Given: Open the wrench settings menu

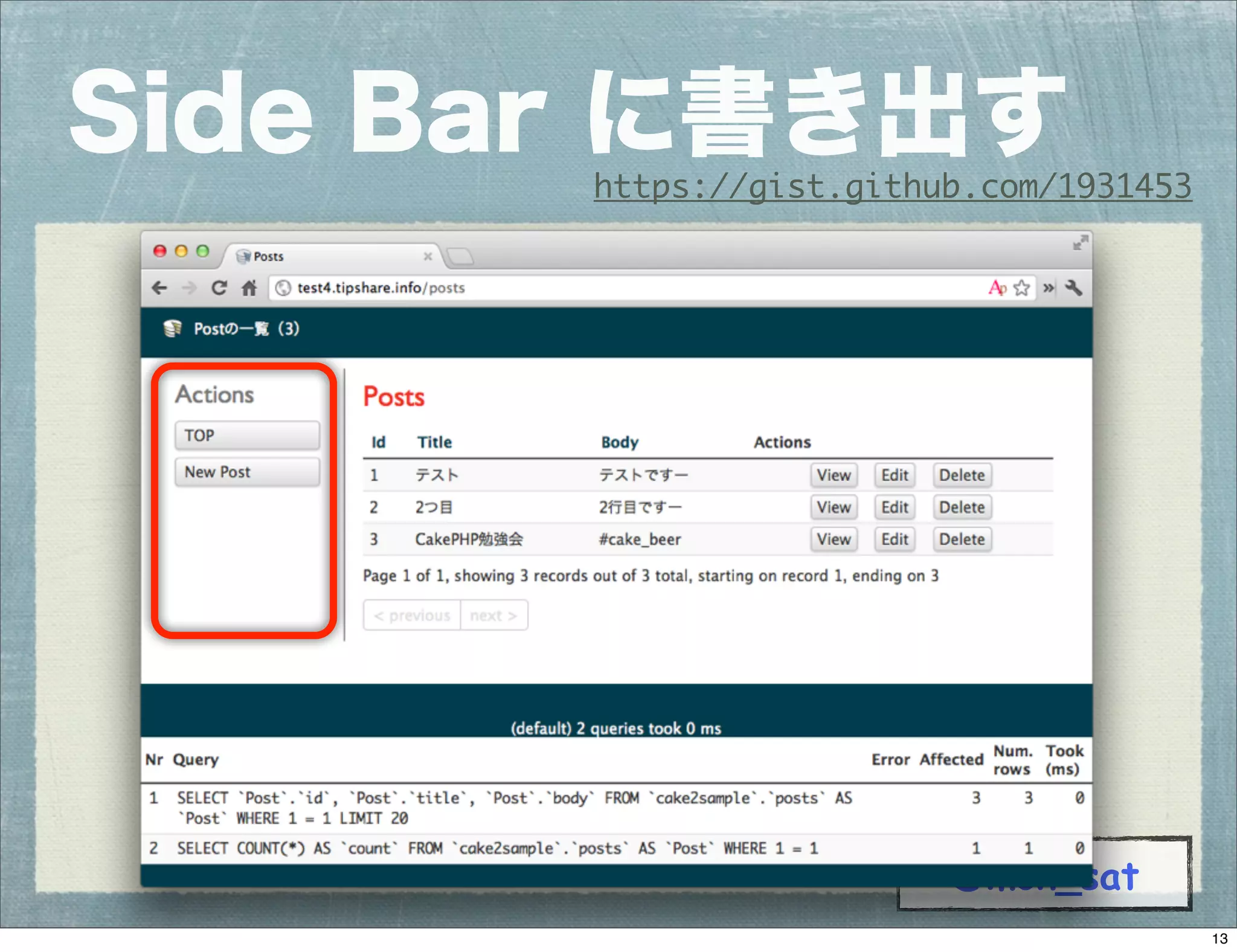Looking at the screenshot, I should click(1073, 288).
